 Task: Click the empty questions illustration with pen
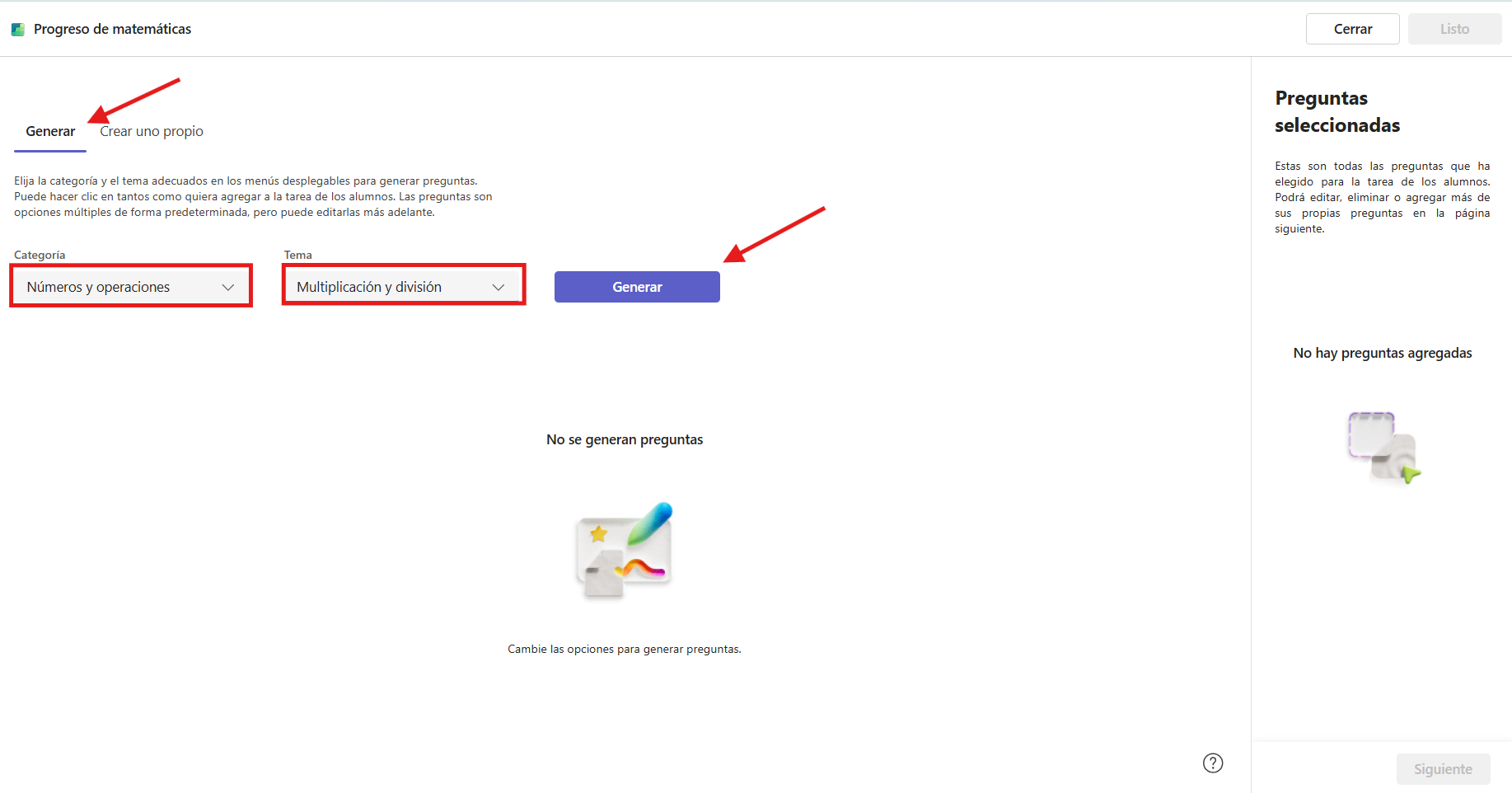point(625,549)
